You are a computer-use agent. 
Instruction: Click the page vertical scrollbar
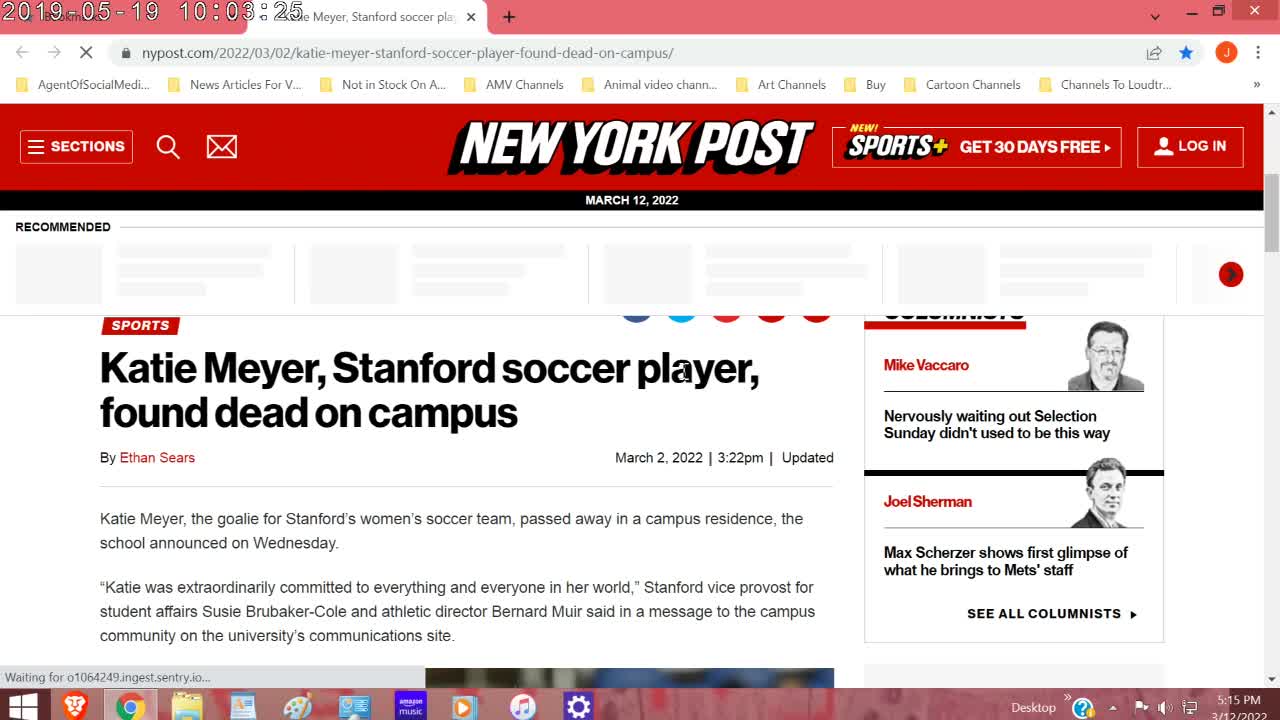tap(1272, 212)
